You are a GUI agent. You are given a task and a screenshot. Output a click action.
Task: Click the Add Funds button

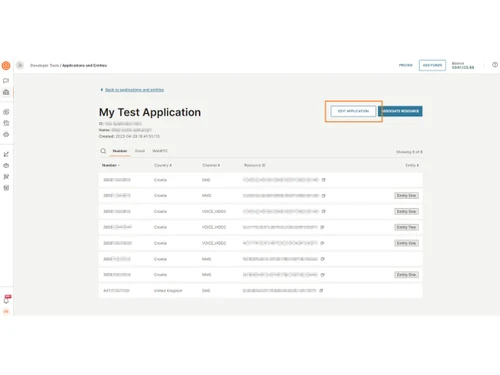point(432,65)
